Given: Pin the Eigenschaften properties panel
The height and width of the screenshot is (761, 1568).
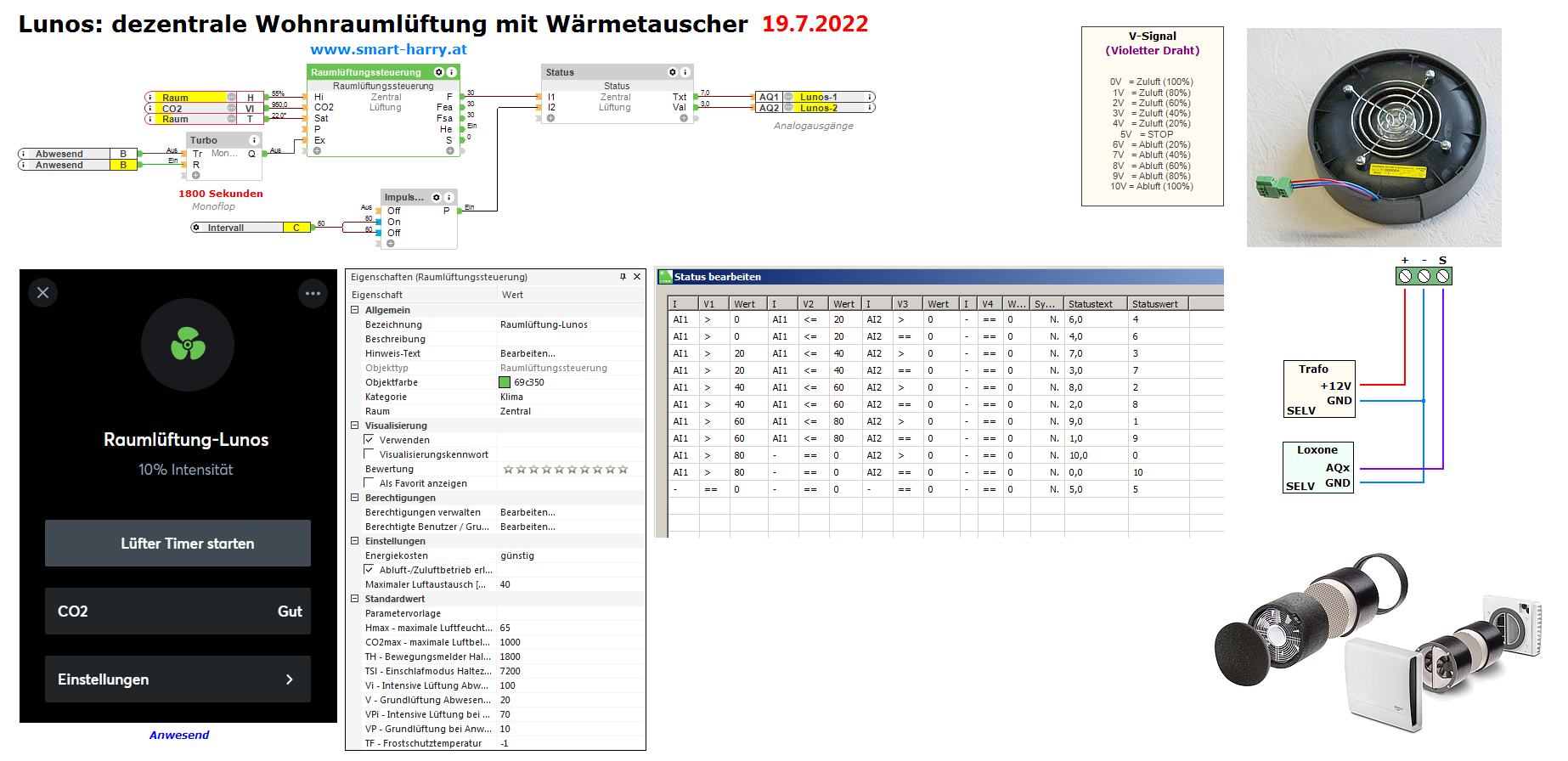Looking at the screenshot, I should click(623, 277).
